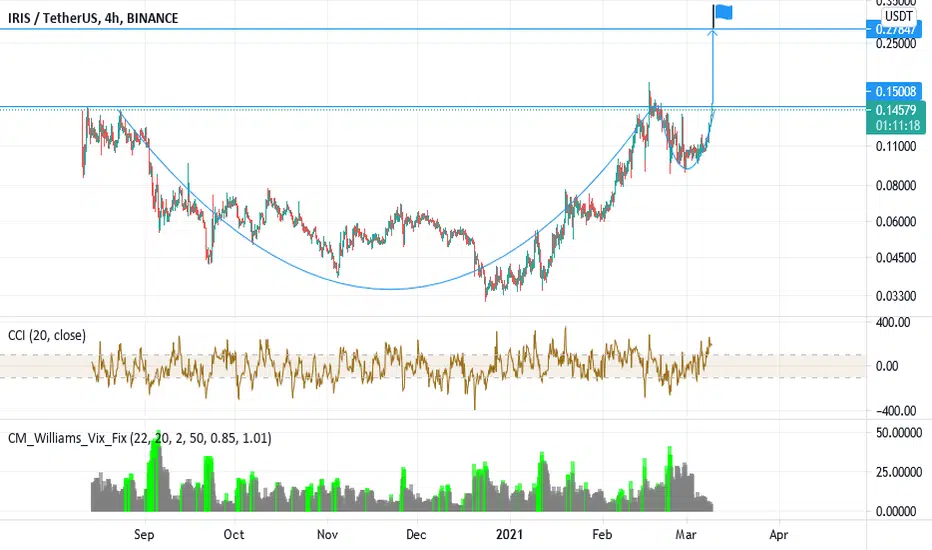This screenshot has width=932, height=550.
Task: Click the CM_Williams_Vix_Fix indicator title
Action: (140, 438)
